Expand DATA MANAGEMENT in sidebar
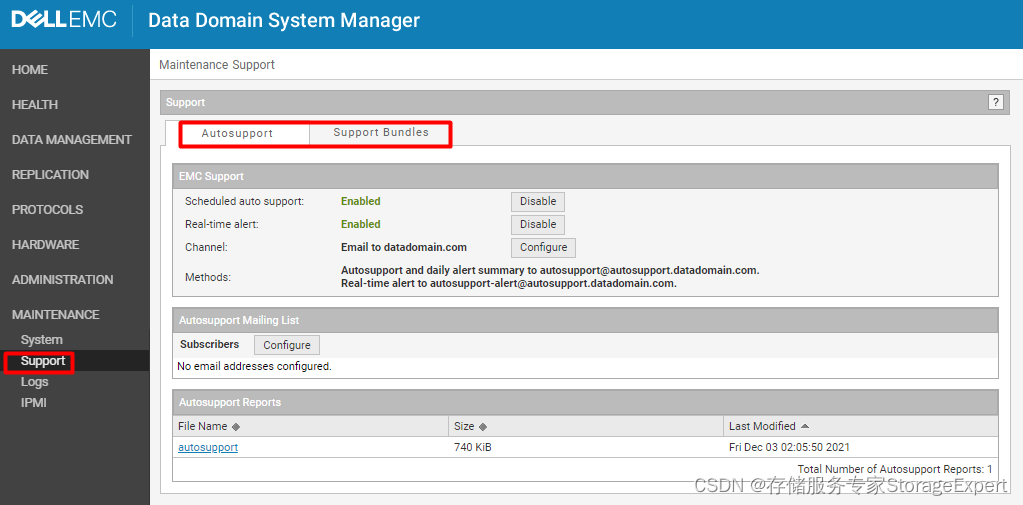 pos(72,140)
